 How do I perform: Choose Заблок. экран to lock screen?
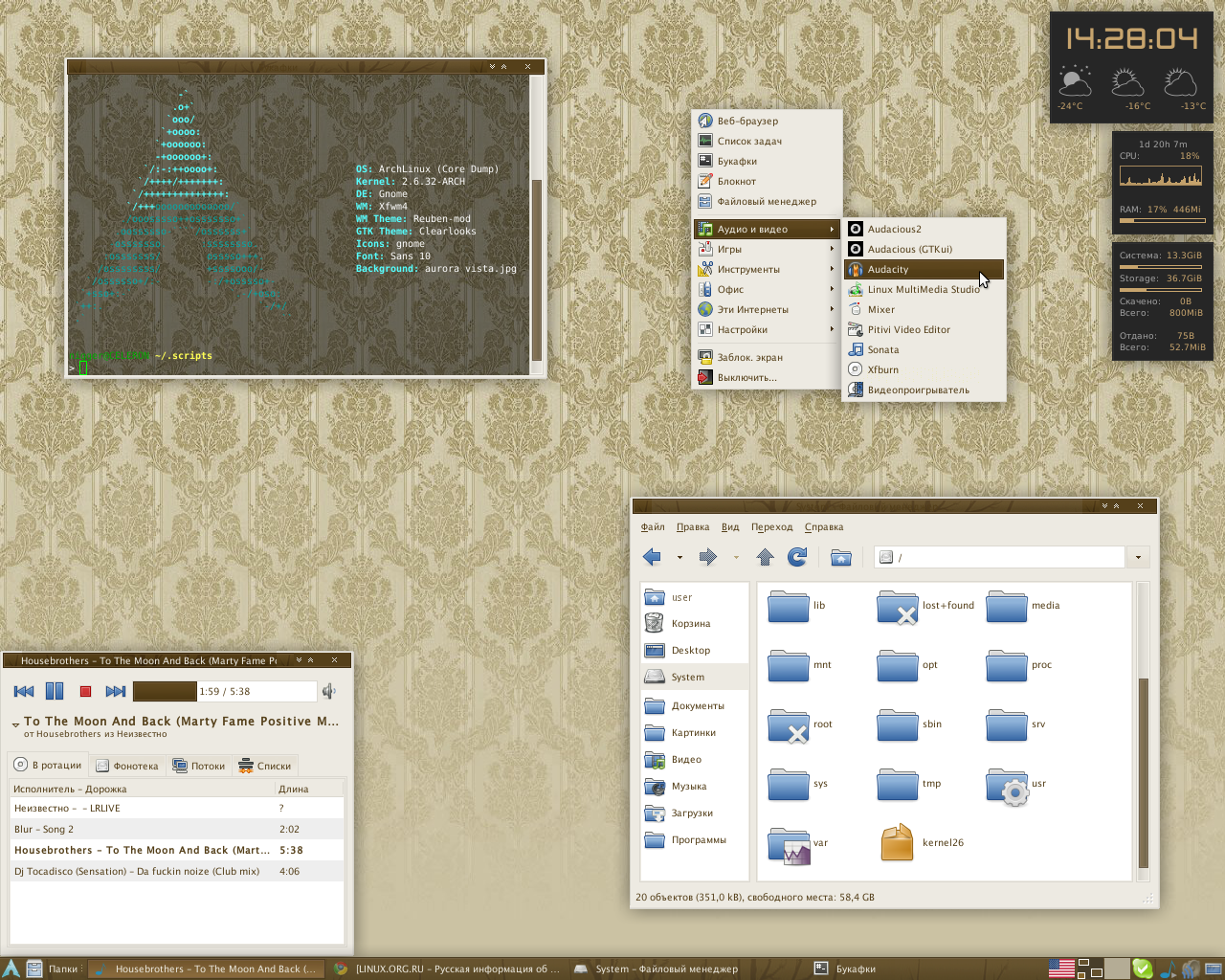click(x=767, y=357)
